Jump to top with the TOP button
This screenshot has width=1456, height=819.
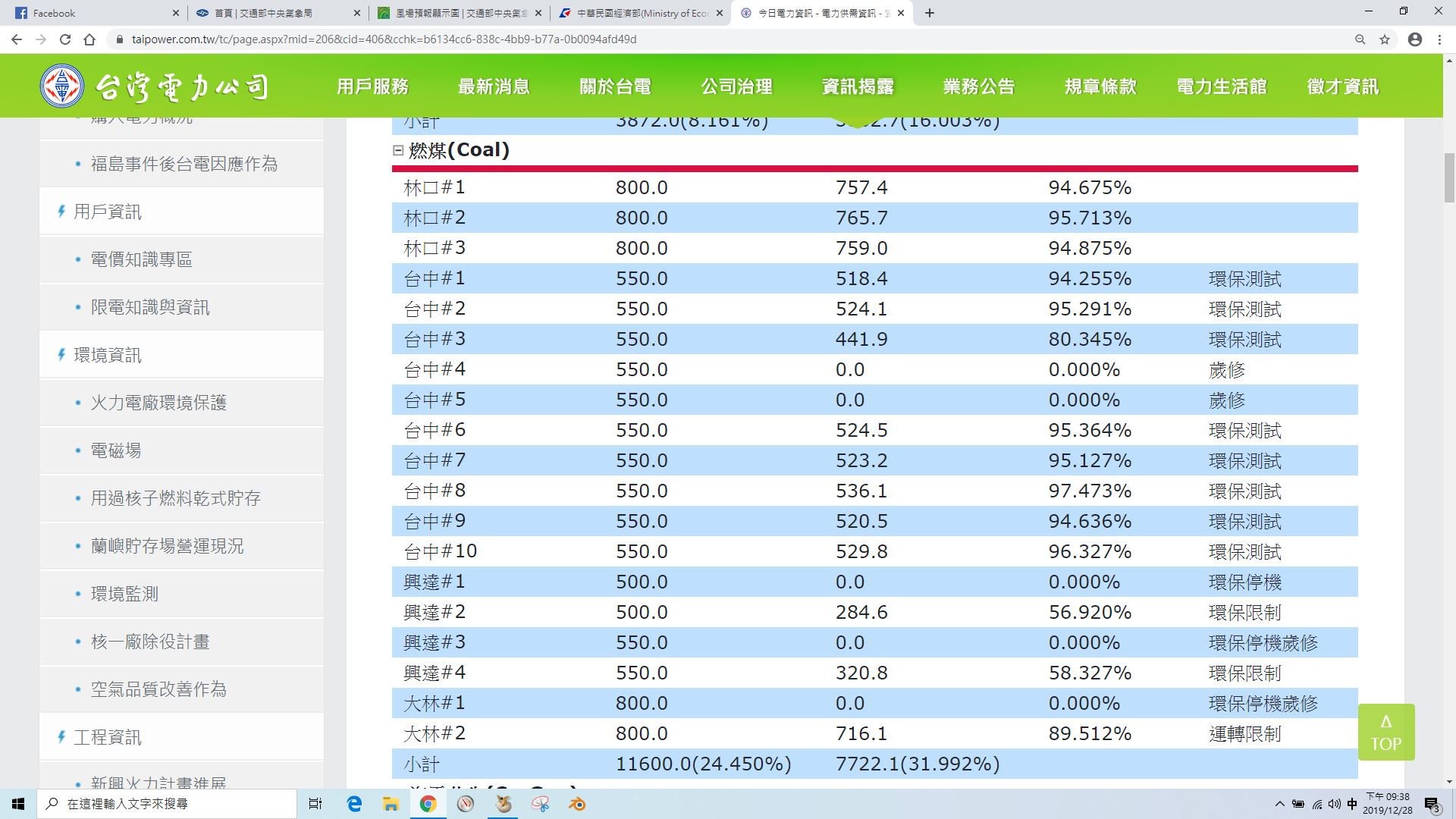(1386, 732)
